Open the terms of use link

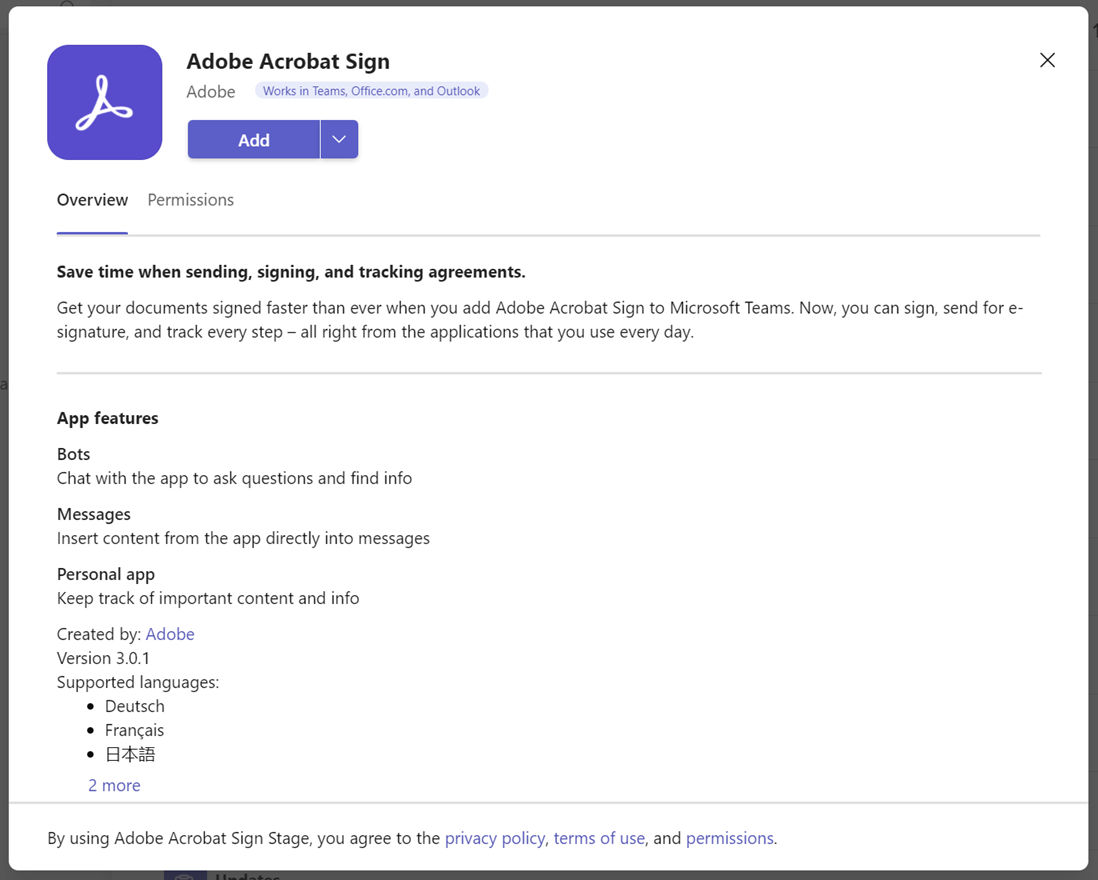[599, 838]
